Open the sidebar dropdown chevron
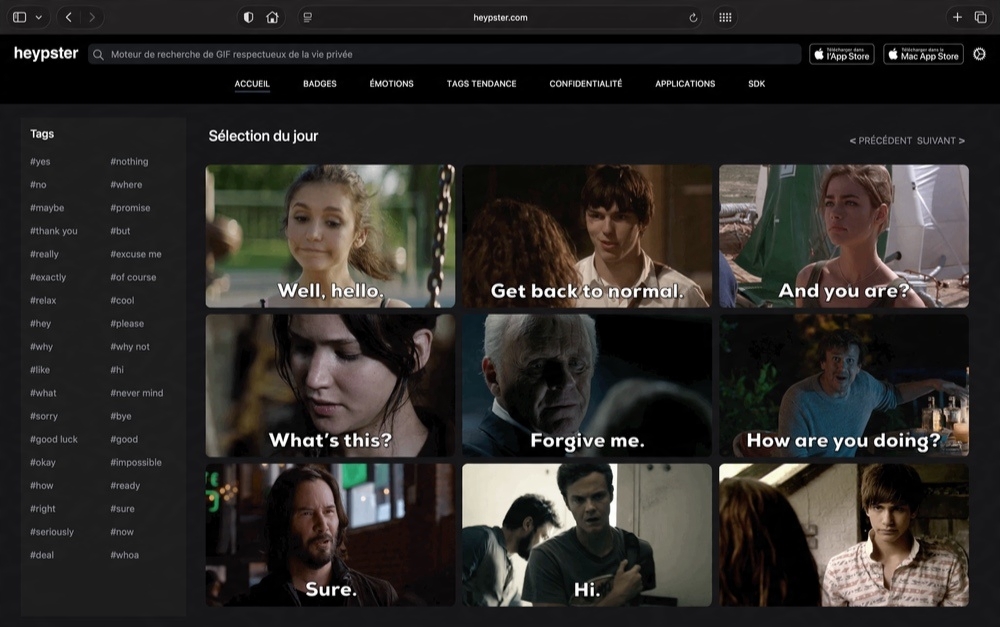1000x627 pixels. point(39,17)
